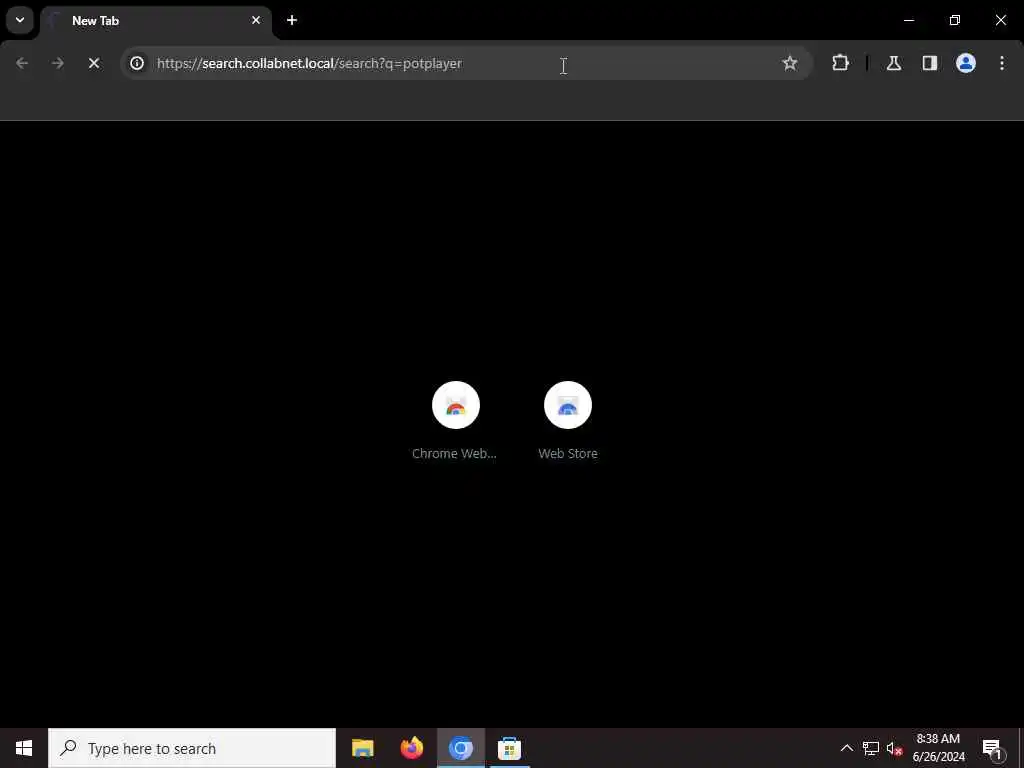Open the Windows Start menu
The image size is (1024, 768).
[24, 748]
